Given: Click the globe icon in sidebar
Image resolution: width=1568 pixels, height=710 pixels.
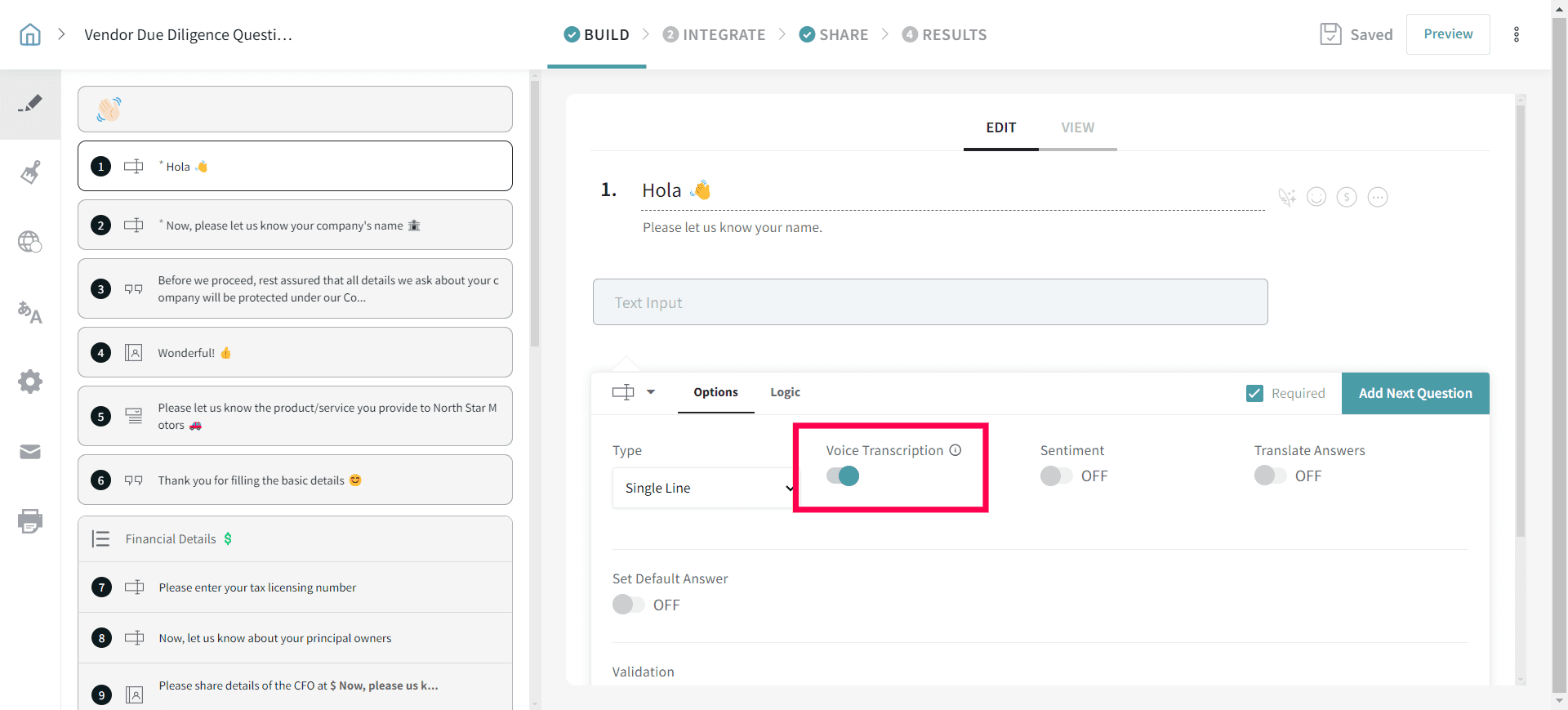Looking at the screenshot, I should click(x=30, y=242).
